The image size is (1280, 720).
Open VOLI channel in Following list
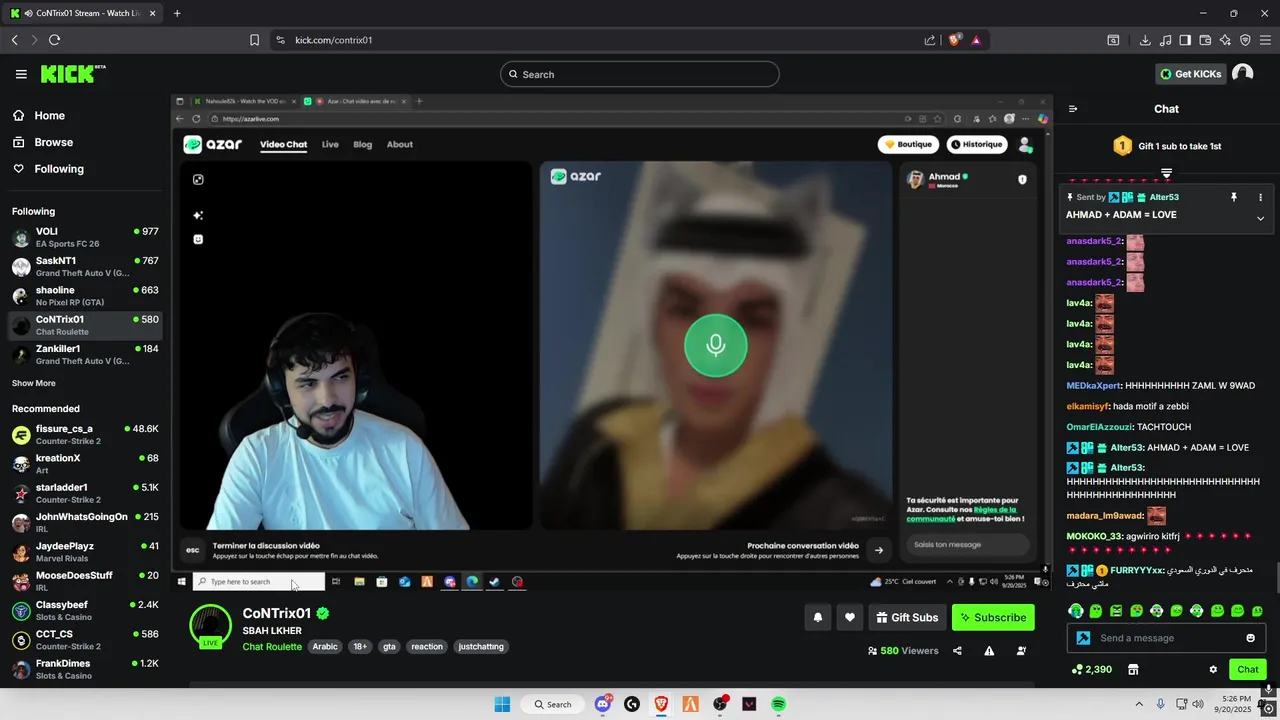84,238
